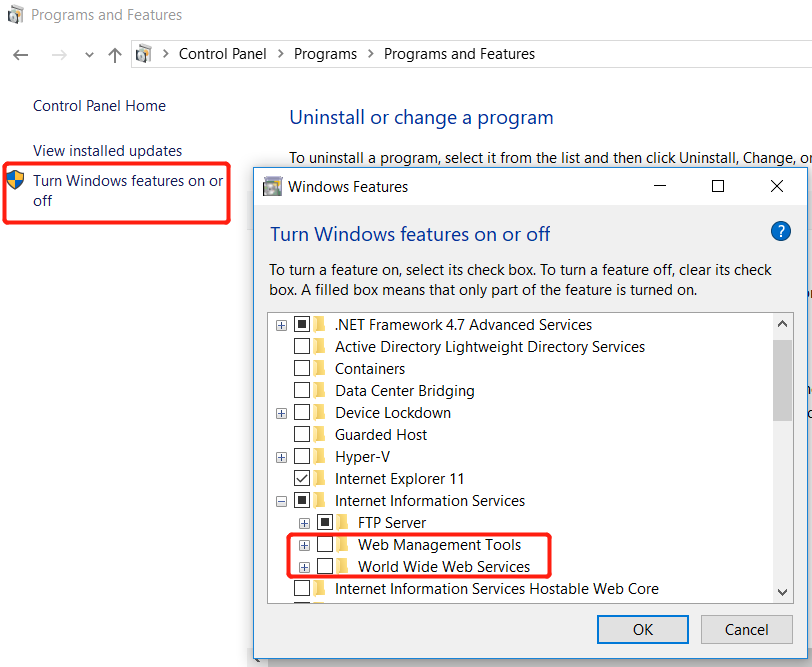Screen dimensions: 812x667
Task: Check the Containers feature box
Action: point(302,369)
